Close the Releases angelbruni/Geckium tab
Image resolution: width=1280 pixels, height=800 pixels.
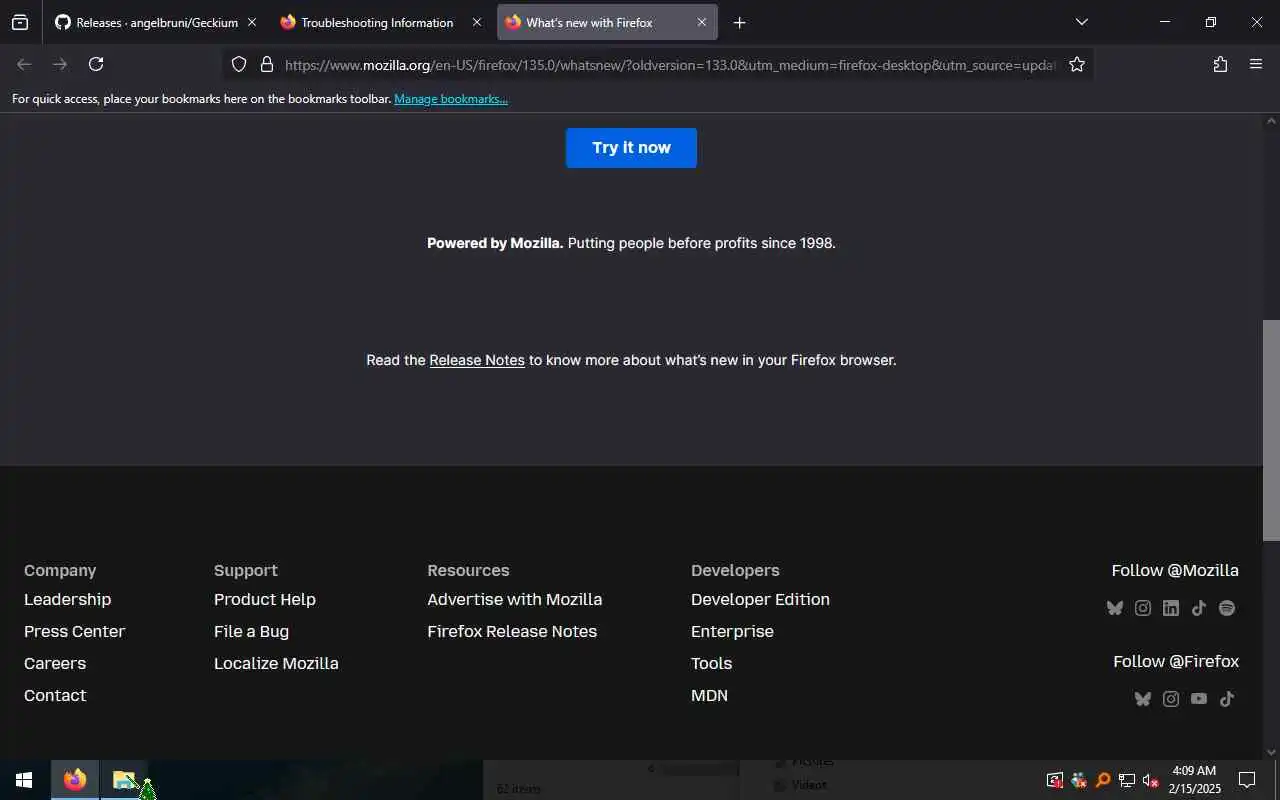[252, 22]
